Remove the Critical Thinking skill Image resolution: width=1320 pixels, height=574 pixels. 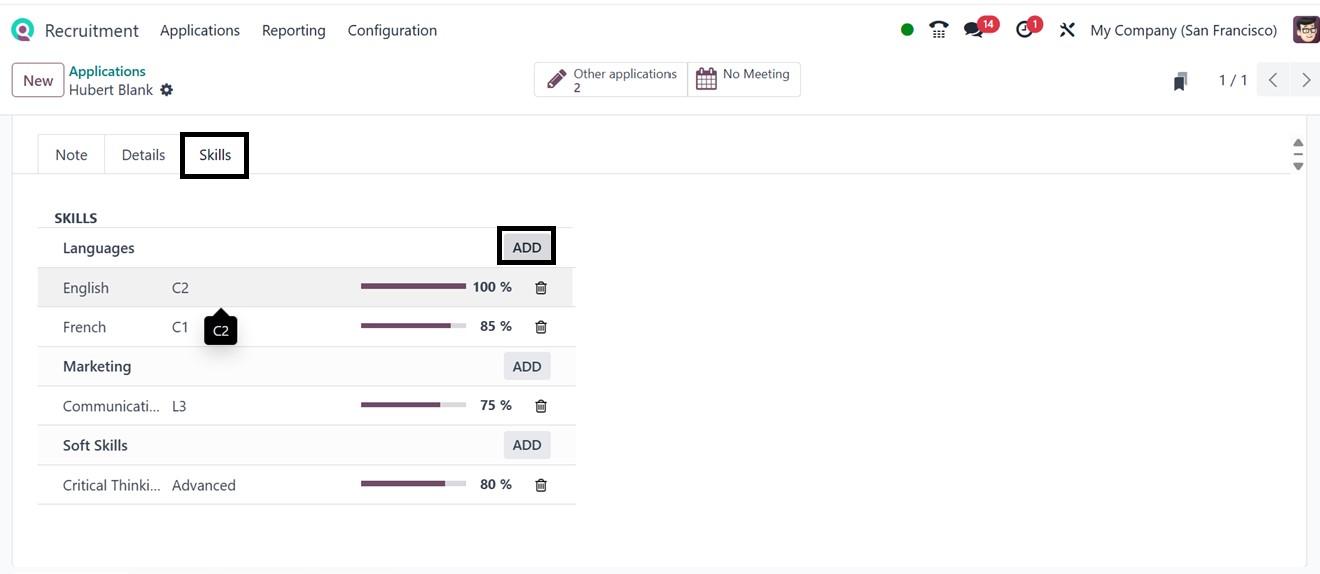coord(541,485)
